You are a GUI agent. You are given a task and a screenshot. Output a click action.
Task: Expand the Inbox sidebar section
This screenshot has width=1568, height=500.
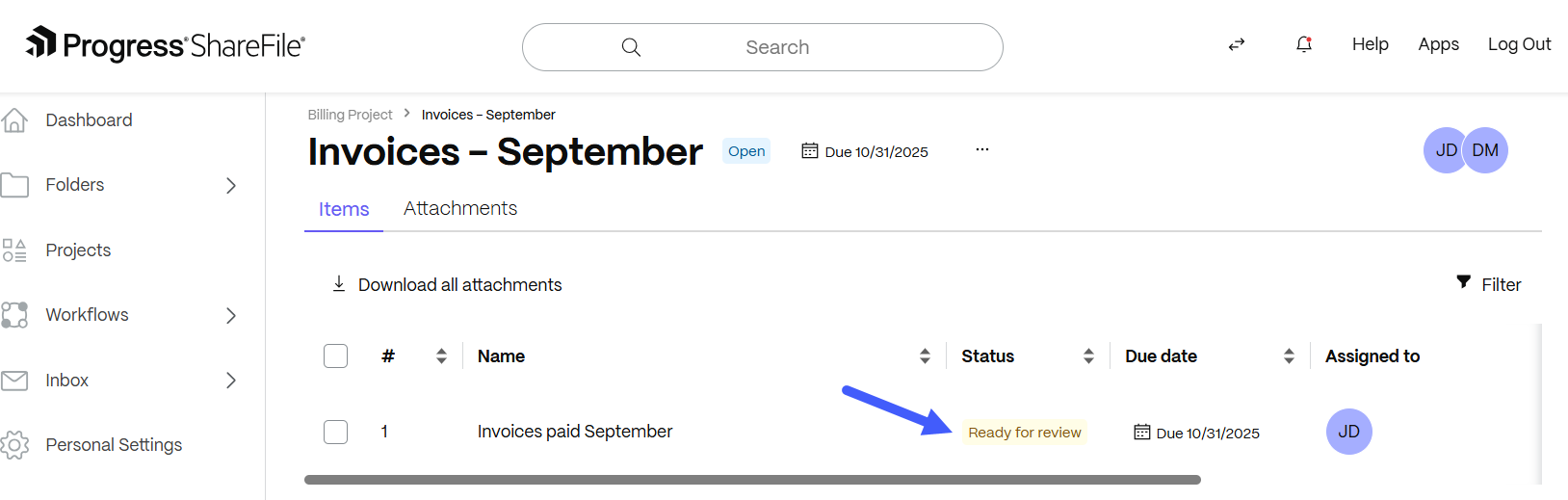coord(231,381)
